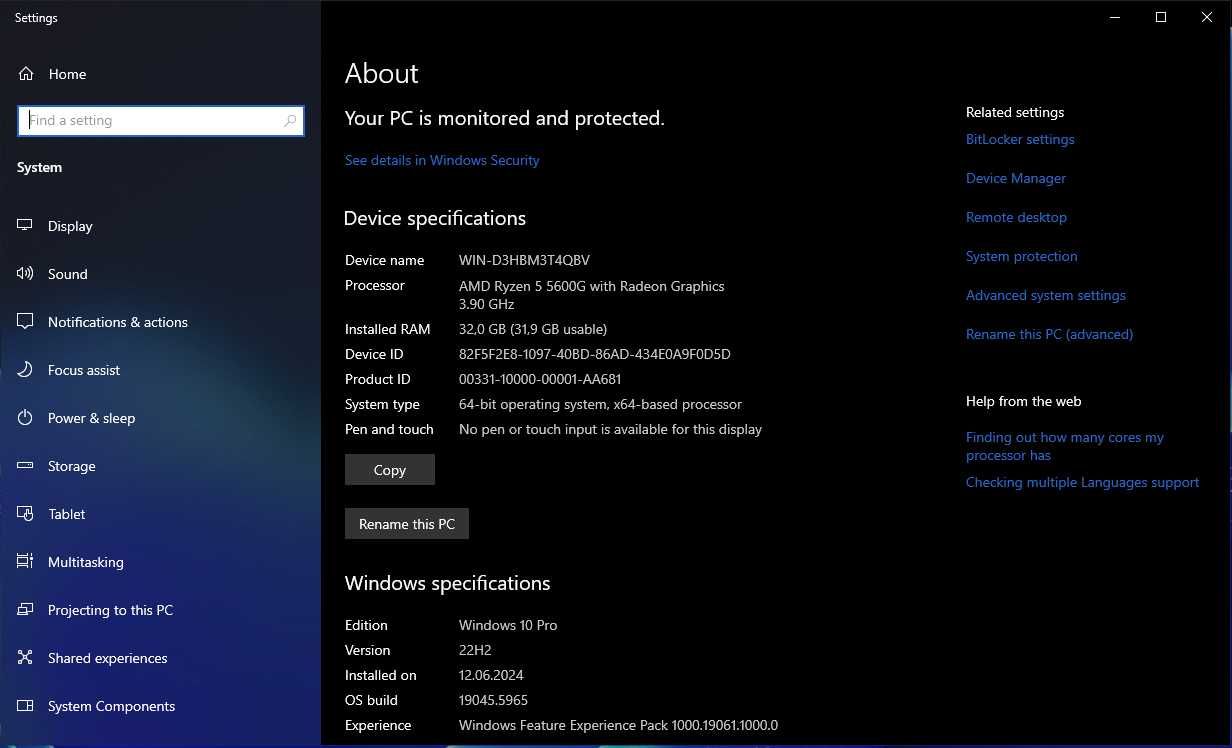Select device name WIN-D3HBM3T4QBV
Viewport: 1232px width, 748px height.
pos(524,260)
